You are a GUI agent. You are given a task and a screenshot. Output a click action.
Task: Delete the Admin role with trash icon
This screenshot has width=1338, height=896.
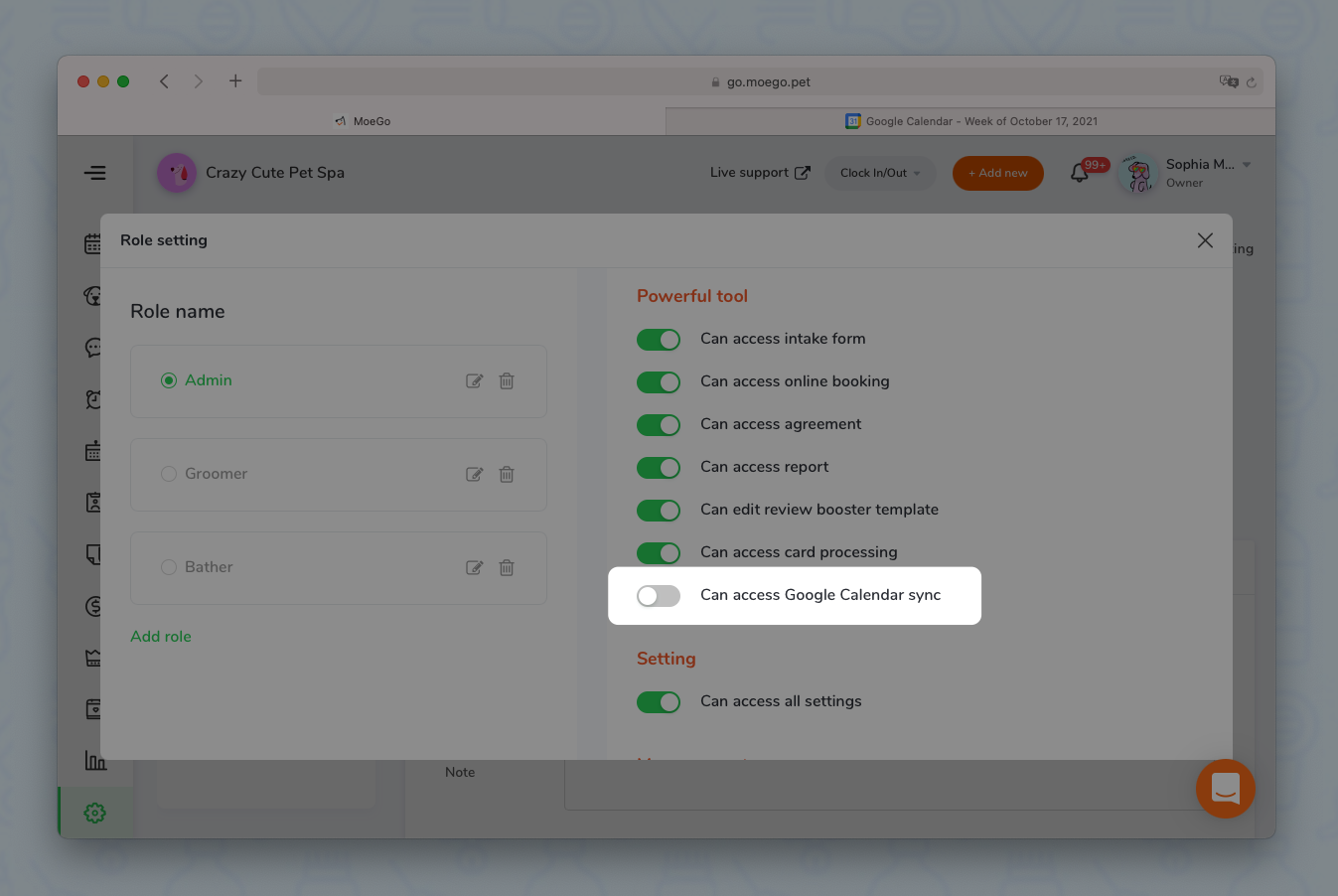pyautogui.click(x=507, y=381)
